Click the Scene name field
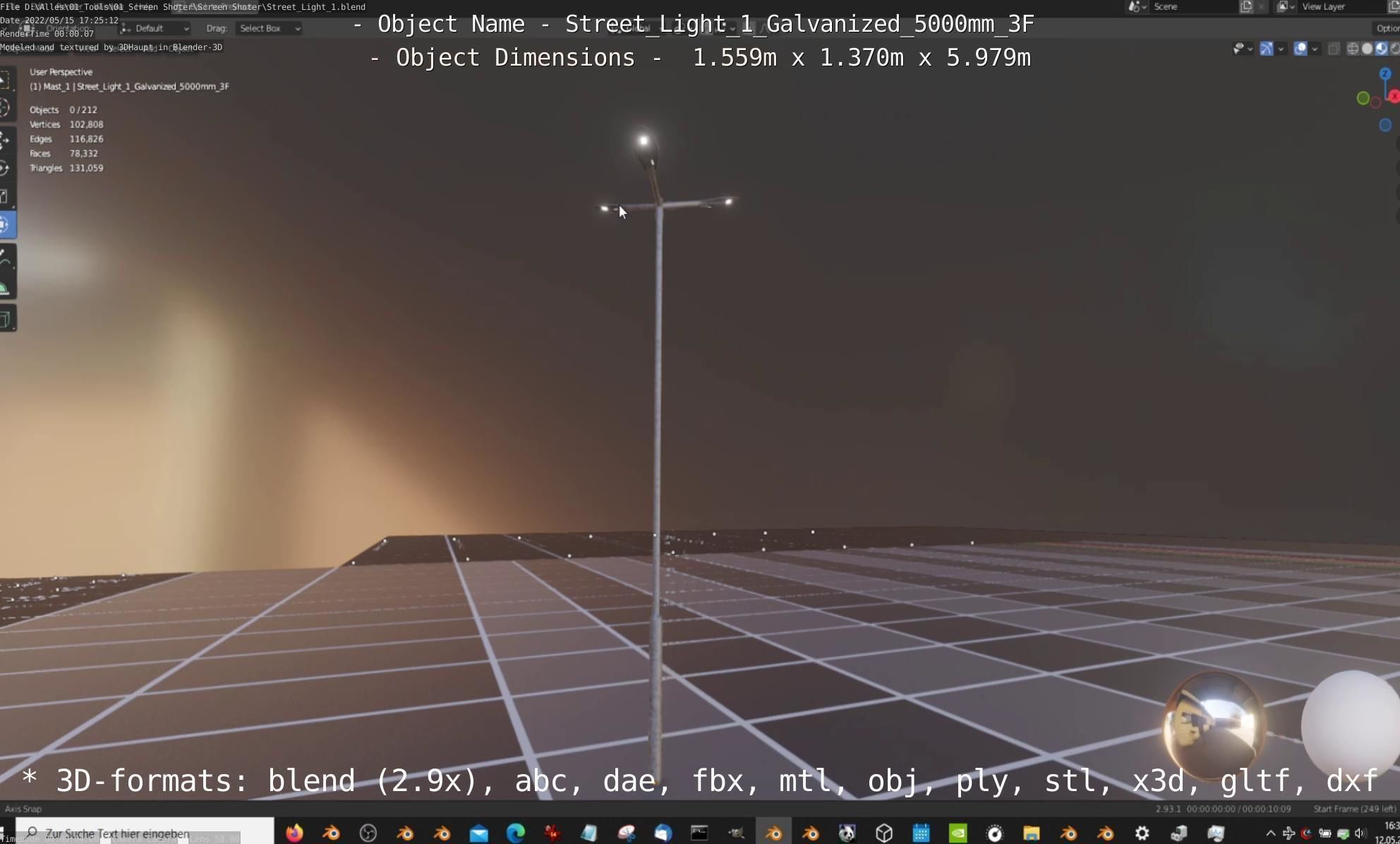Screen dimensions: 1400x844 coord(1193,6)
